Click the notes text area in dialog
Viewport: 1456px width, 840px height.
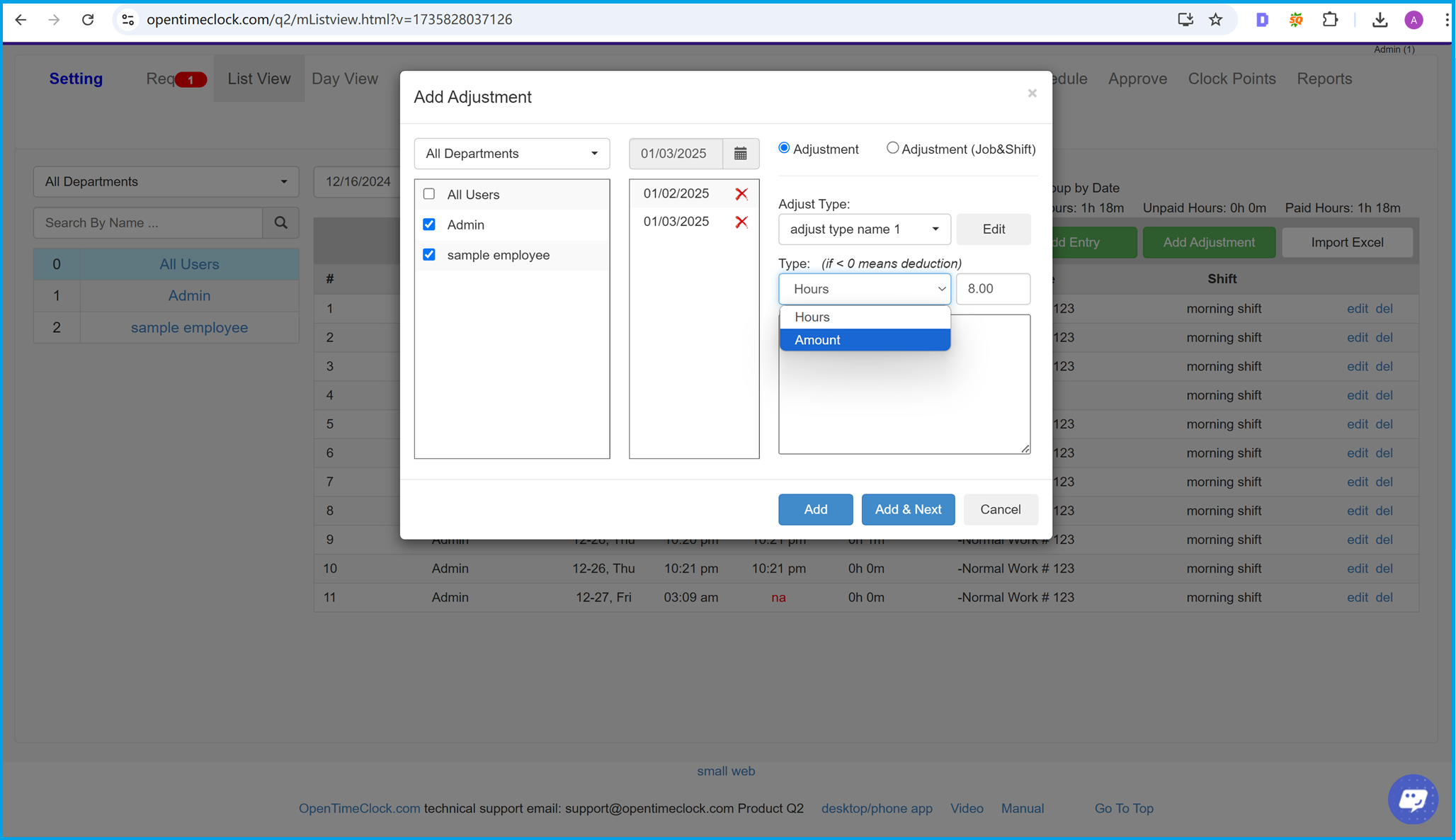tap(904, 385)
